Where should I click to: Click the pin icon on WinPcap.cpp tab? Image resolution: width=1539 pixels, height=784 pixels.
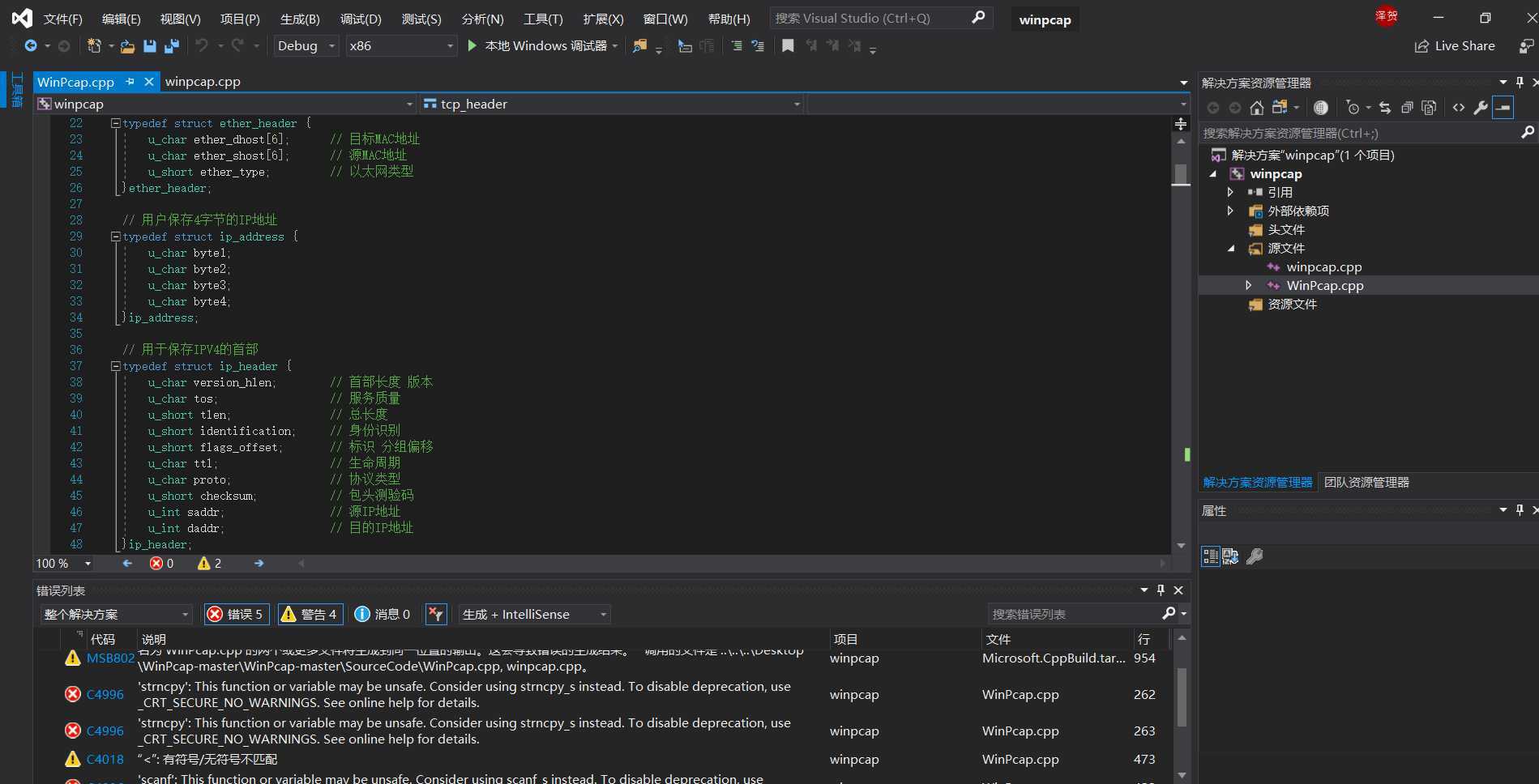click(130, 82)
